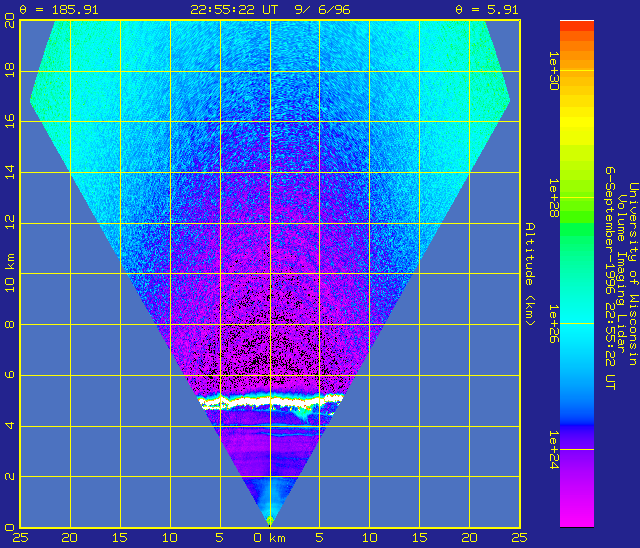
Task: Click the 6-September-1996 22:55:22 UT line
Action: 610,278
